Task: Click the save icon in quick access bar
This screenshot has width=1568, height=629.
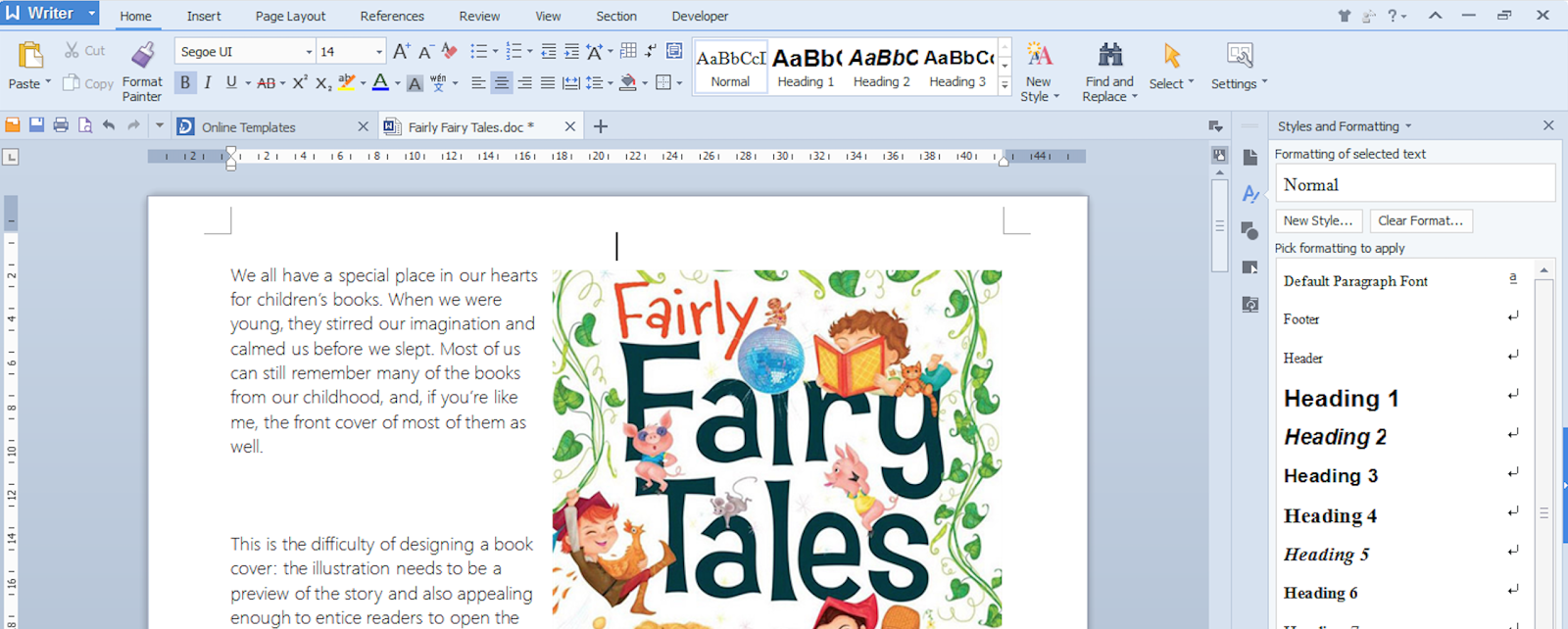Action: pos(36,125)
